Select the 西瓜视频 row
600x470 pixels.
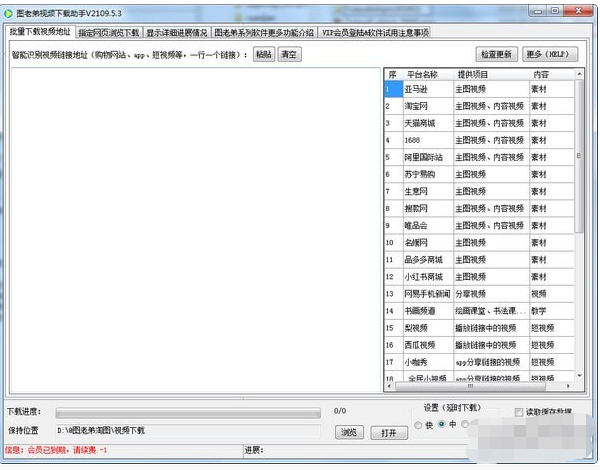click(x=479, y=345)
